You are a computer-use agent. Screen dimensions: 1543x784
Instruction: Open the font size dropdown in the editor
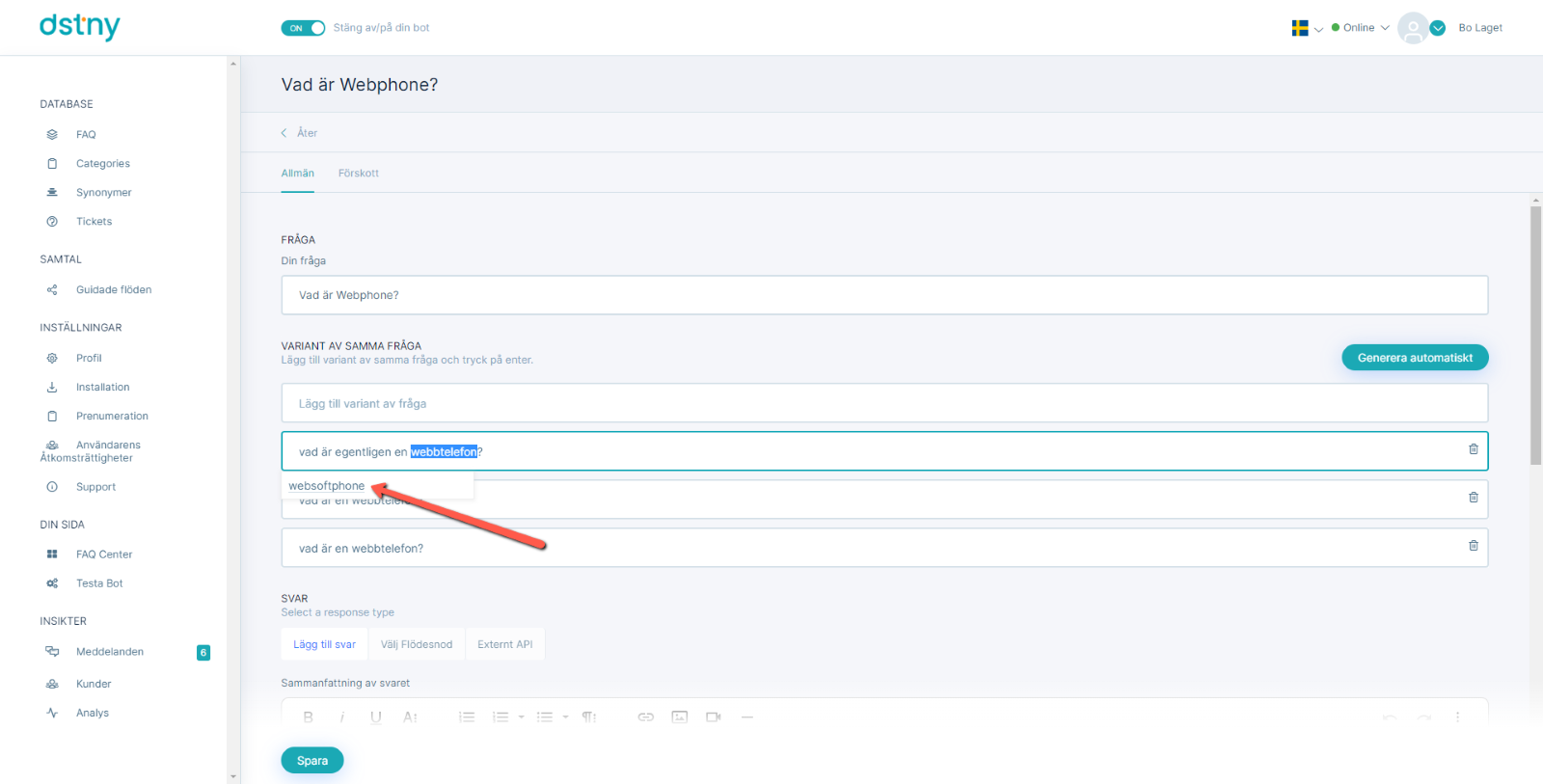[x=410, y=717]
